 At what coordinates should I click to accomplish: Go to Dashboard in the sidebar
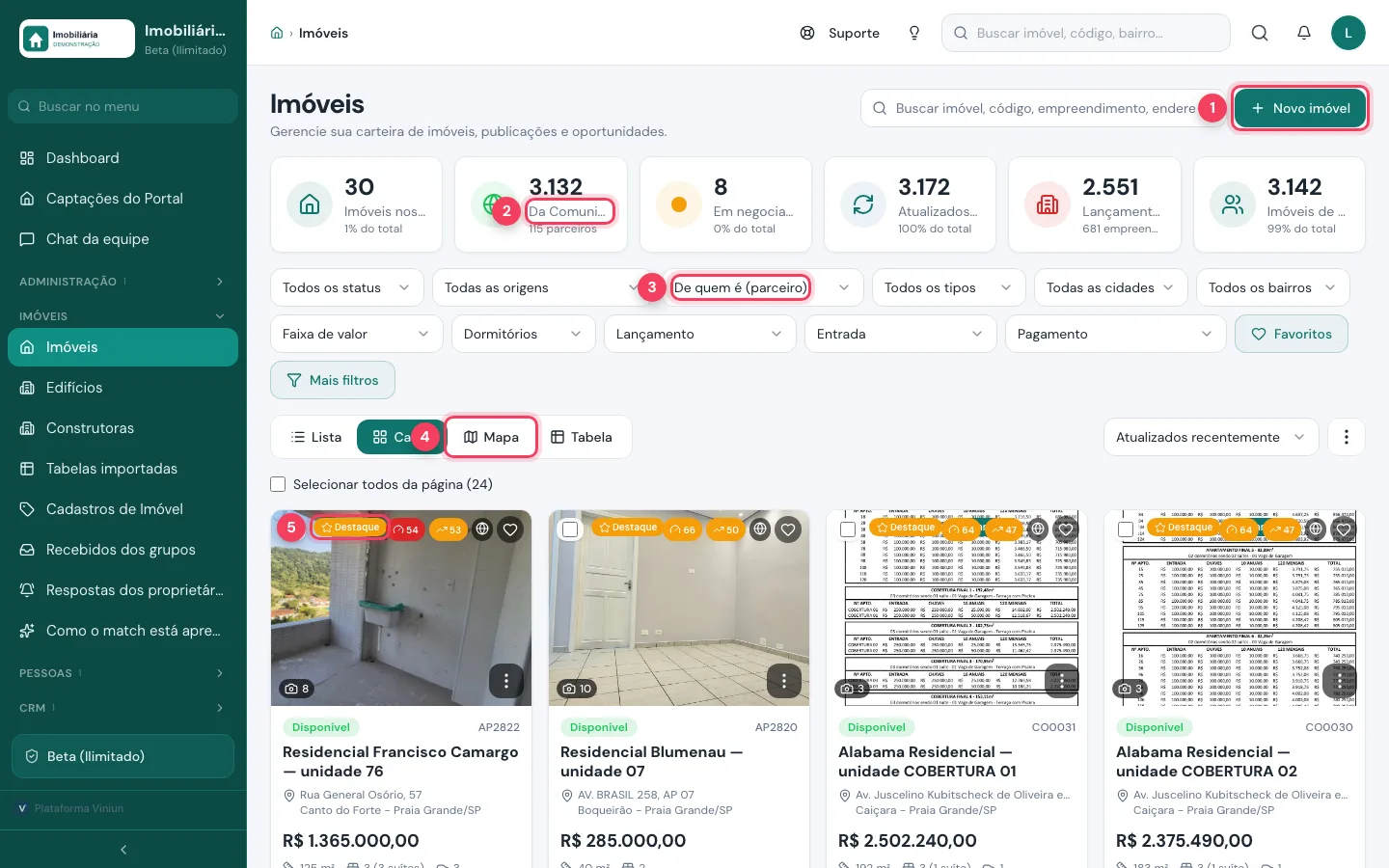tap(123, 158)
